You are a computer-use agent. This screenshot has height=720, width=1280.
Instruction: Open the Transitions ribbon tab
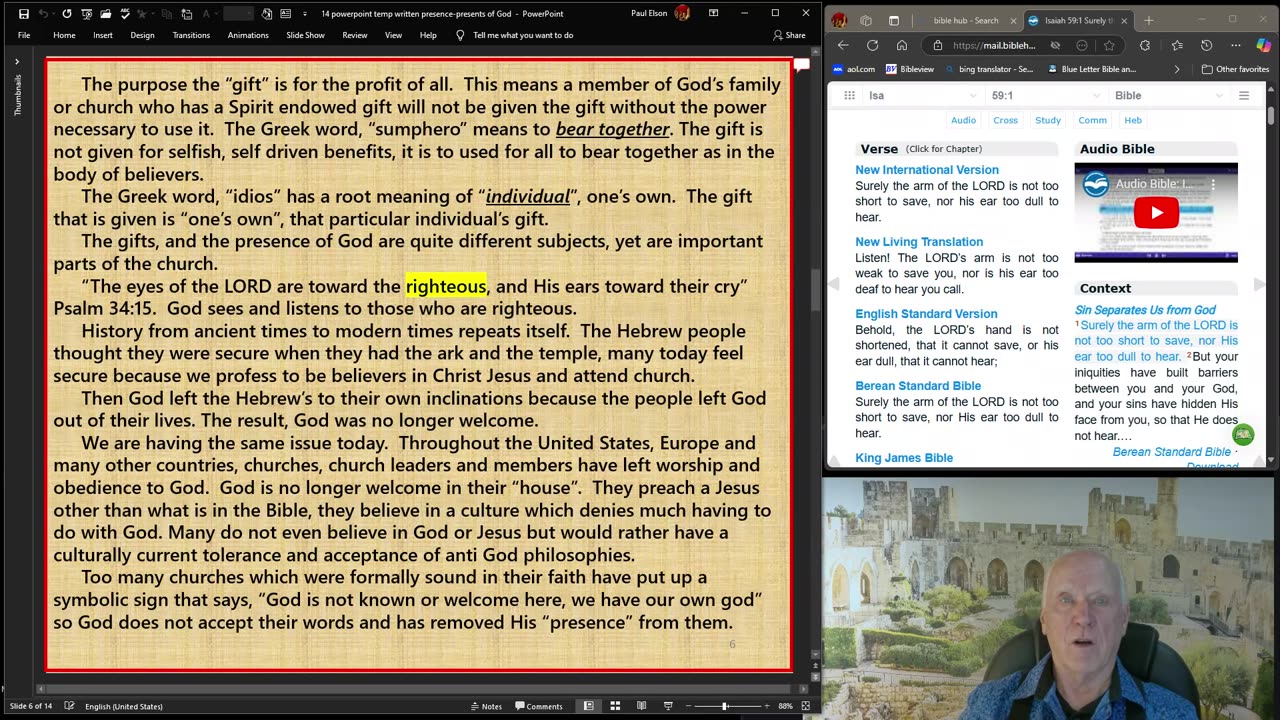coord(191,35)
